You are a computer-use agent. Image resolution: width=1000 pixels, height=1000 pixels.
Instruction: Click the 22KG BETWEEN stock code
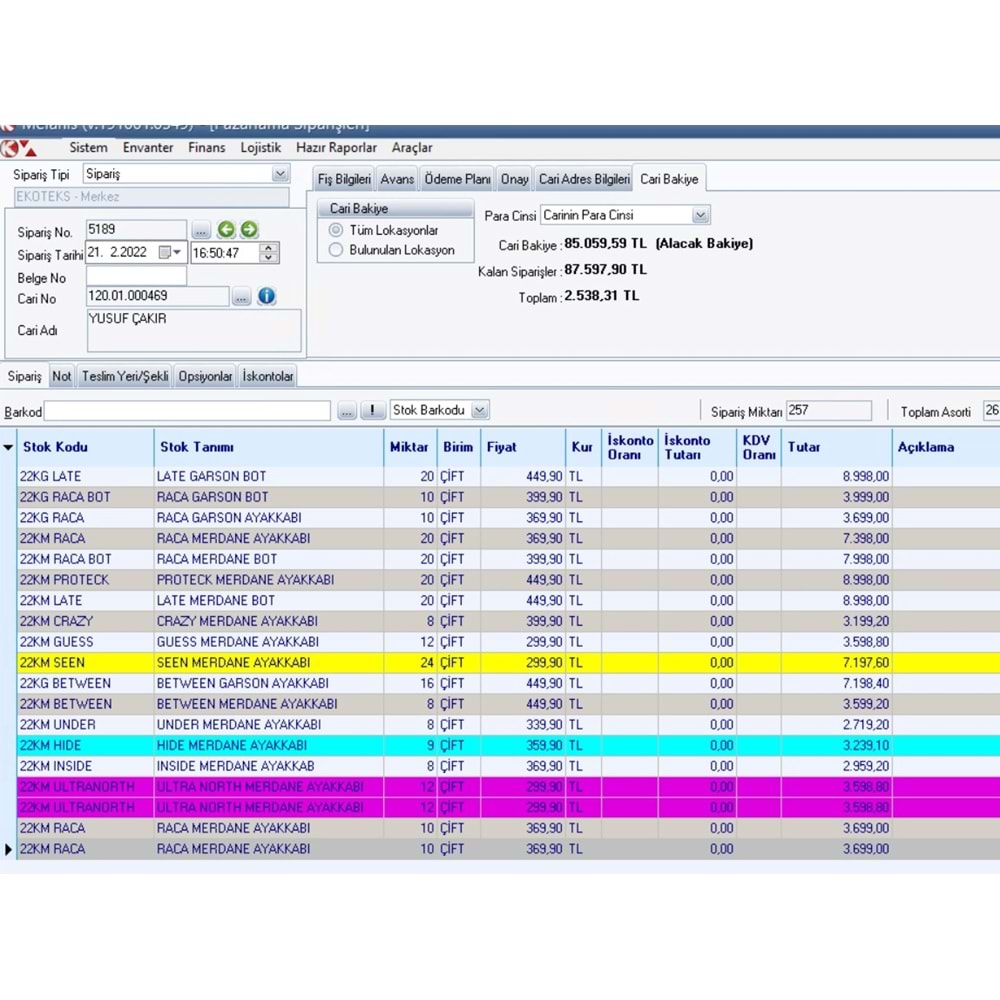pos(85,684)
